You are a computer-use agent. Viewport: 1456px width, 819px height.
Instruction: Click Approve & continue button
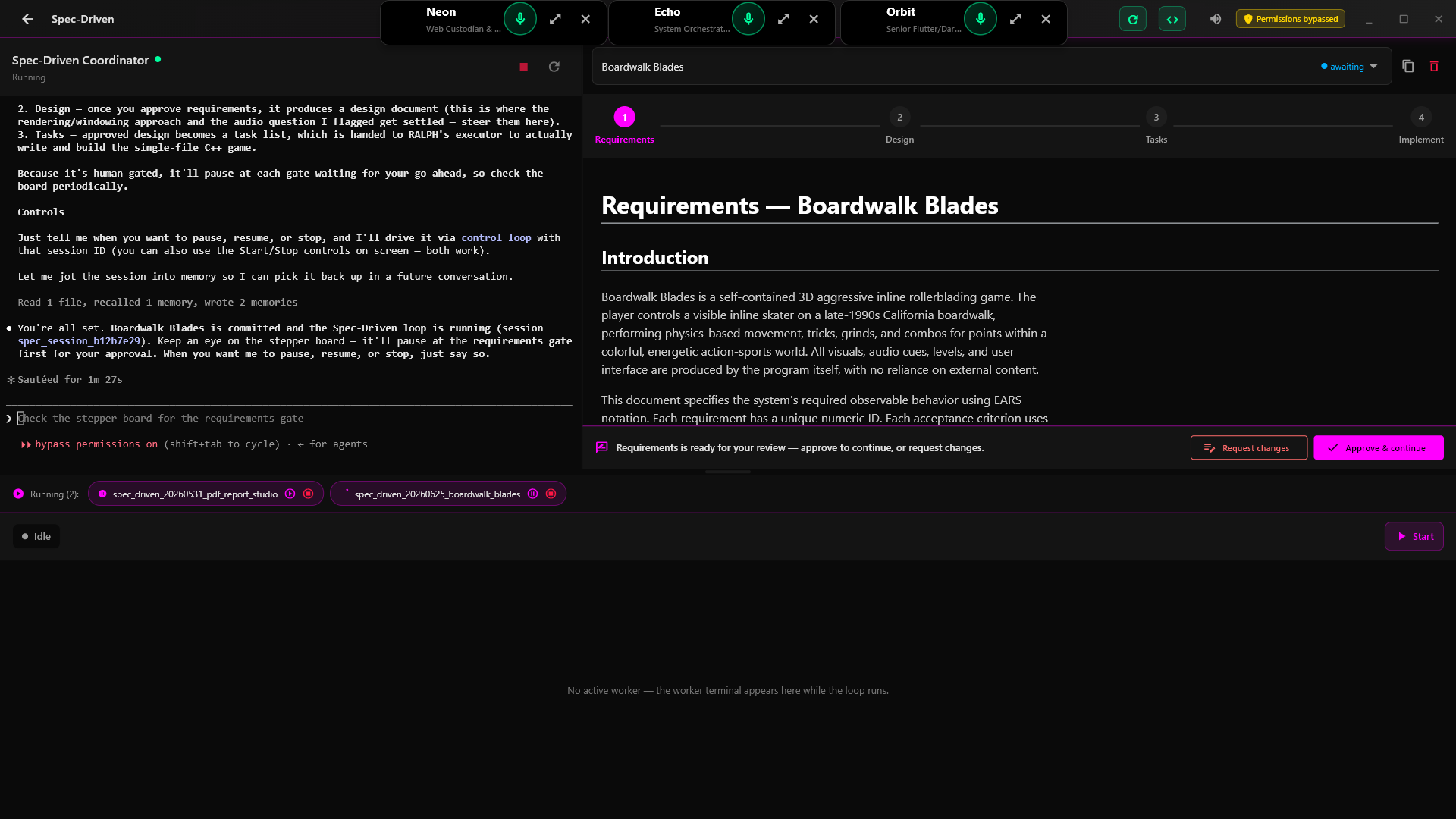pyautogui.click(x=1379, y=448)
